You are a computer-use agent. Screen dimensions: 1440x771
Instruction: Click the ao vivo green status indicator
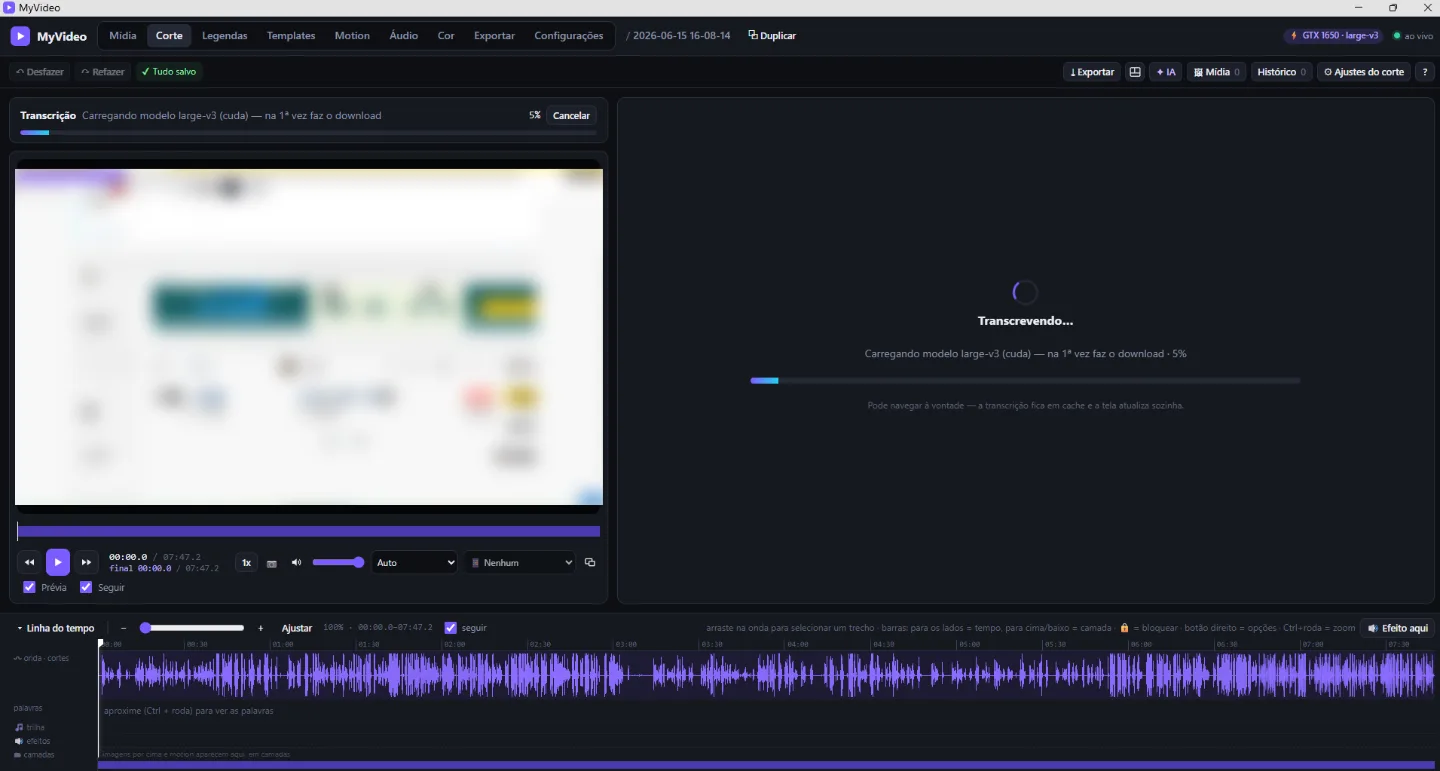point(1413,36)
